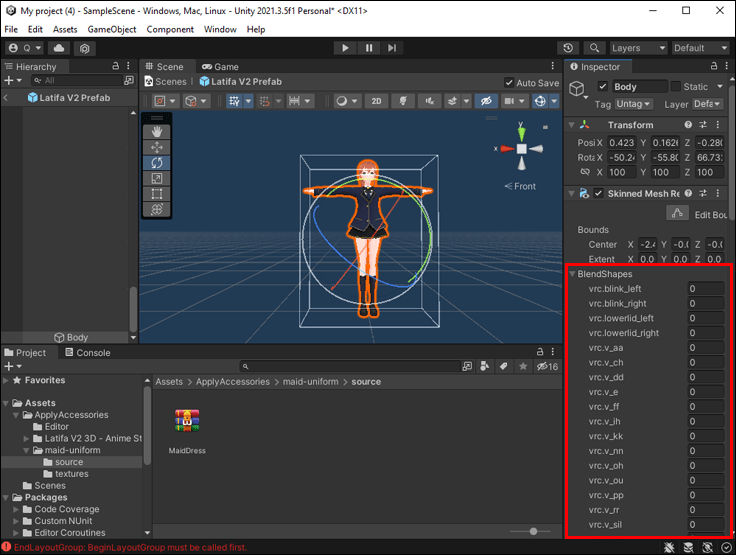Toggle the Auto Save checkbox
This screenshot has width=736, height=555.
[x=509, y=83]
